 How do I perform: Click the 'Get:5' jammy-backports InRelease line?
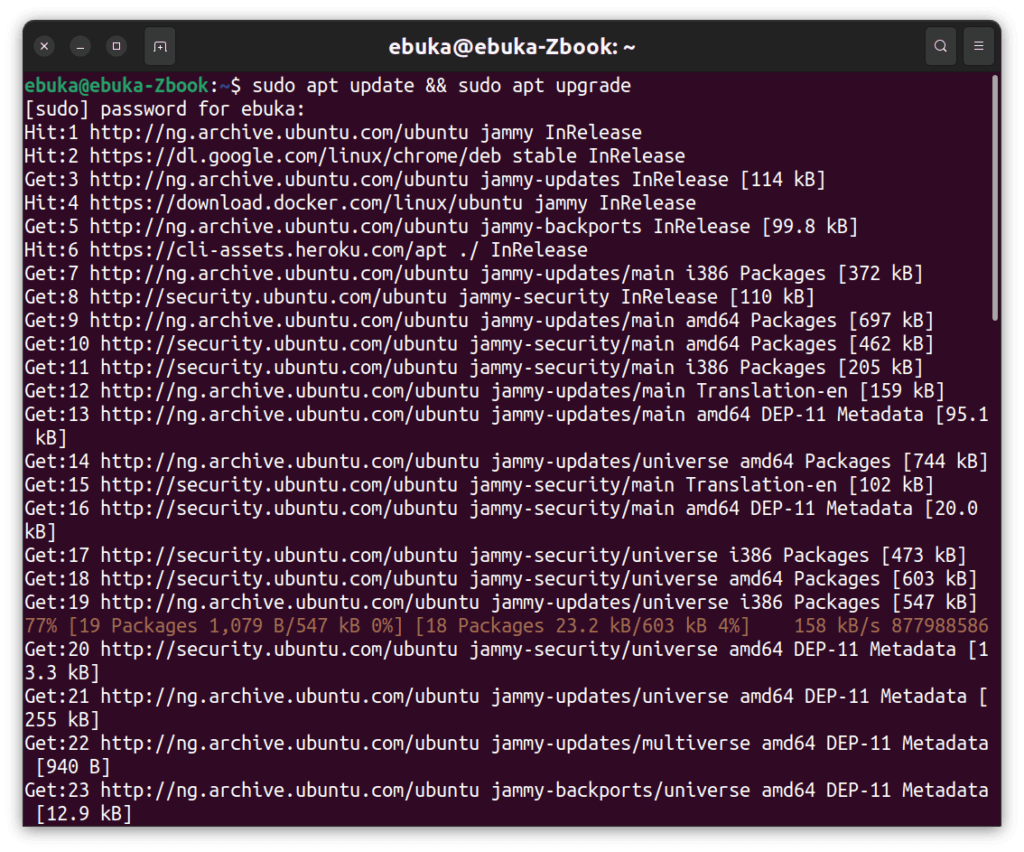(x=441, y=227)
